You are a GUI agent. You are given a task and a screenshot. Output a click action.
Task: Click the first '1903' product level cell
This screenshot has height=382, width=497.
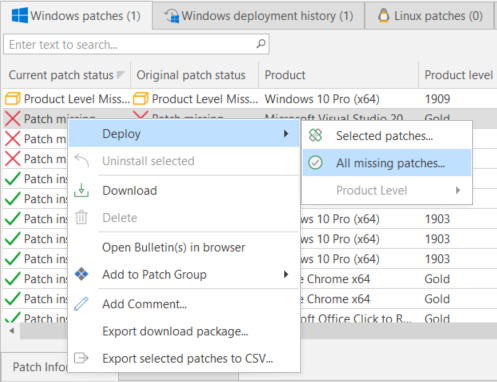(x=437, y=219)
